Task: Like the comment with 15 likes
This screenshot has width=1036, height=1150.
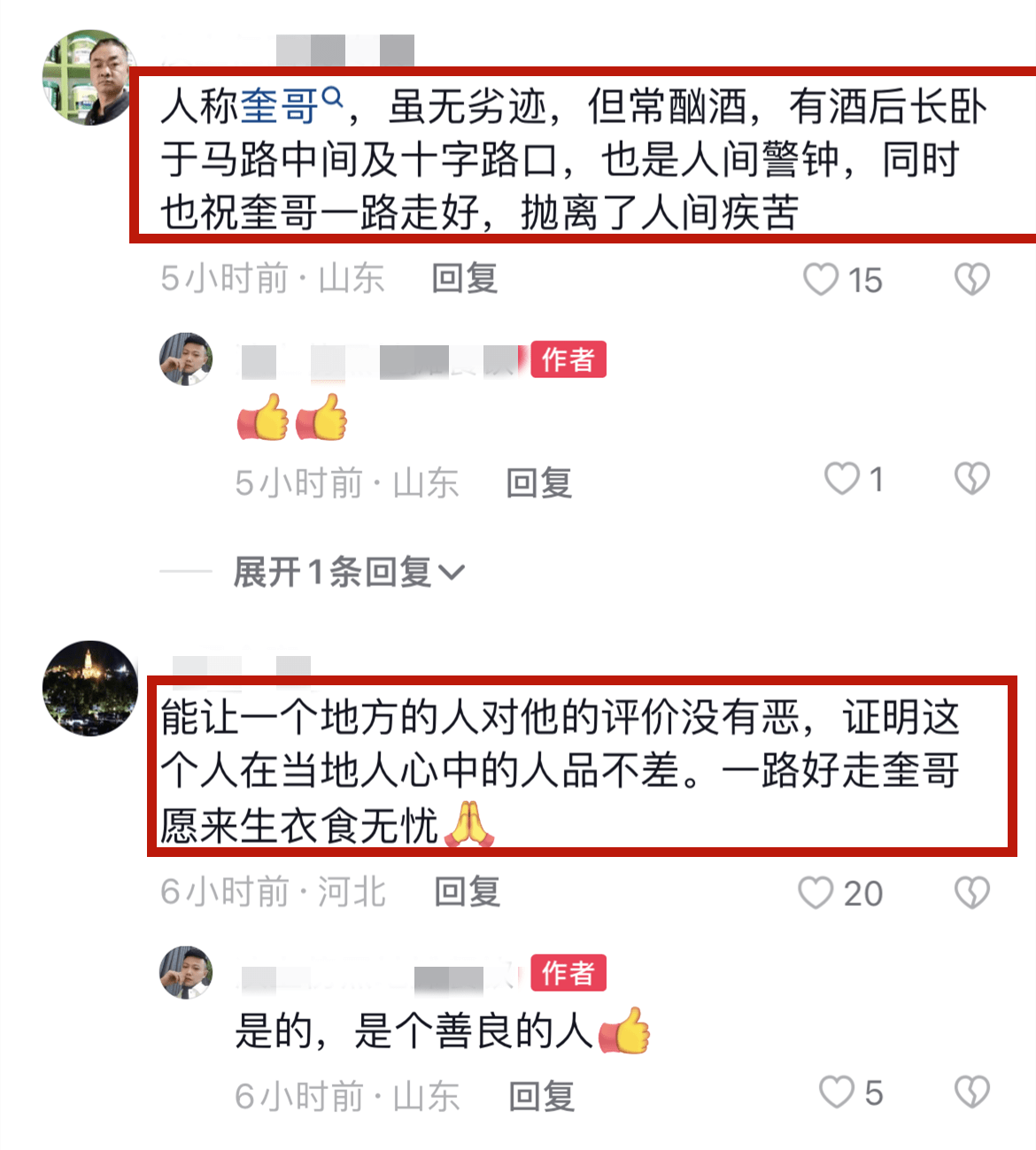Action: [820, 280]
